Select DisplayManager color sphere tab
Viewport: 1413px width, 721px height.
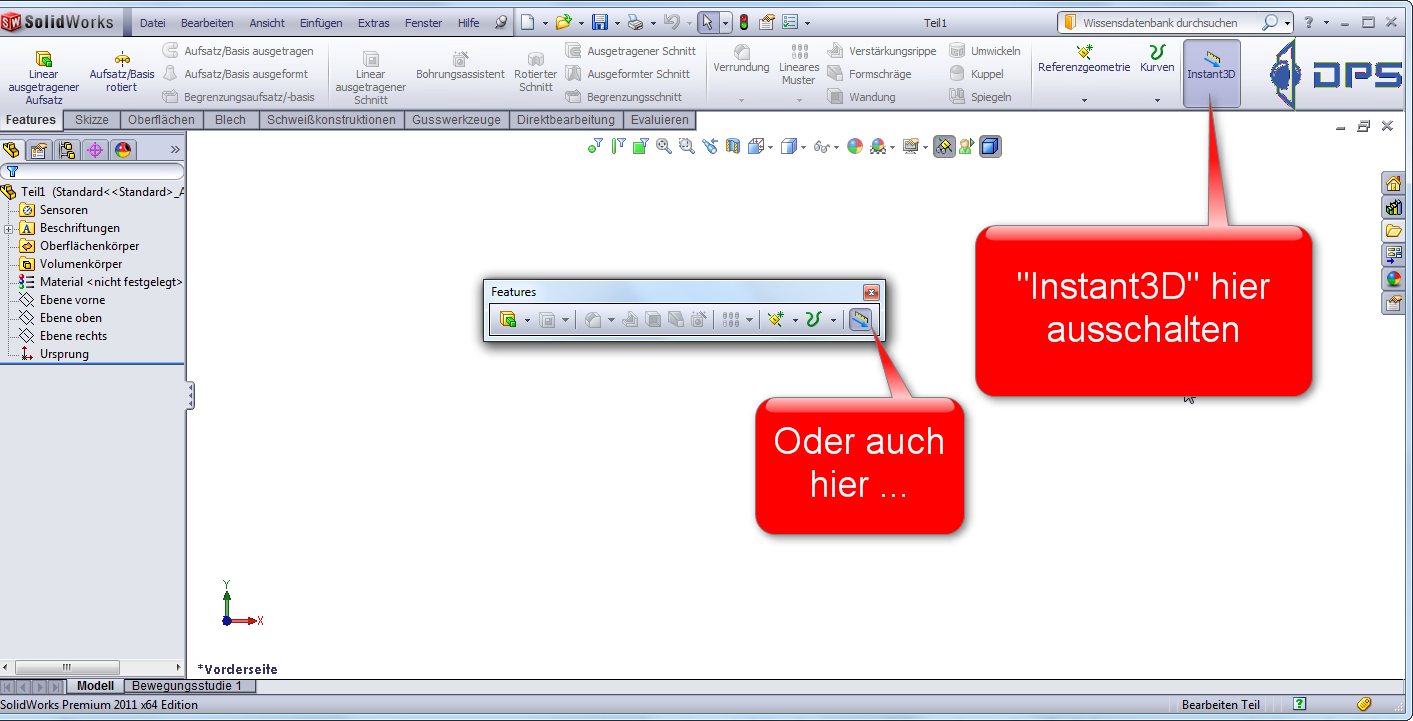pos(123,150)
